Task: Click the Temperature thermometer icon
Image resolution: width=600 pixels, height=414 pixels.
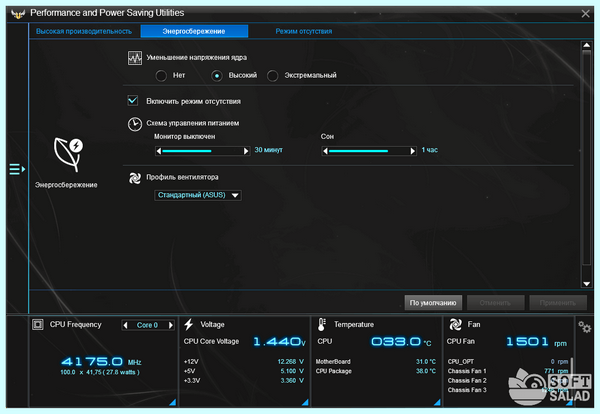Action: coord(321,324)
